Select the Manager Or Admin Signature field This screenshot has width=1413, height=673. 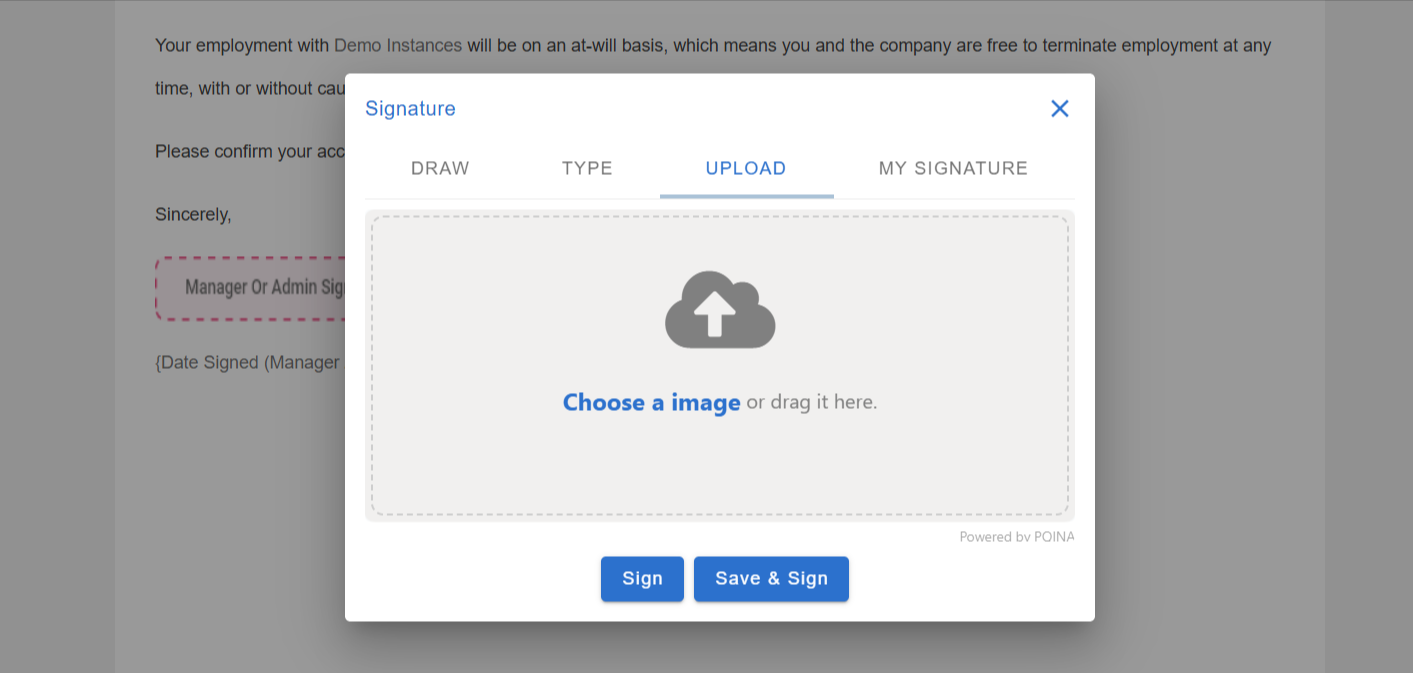click(x=252, y=288)
